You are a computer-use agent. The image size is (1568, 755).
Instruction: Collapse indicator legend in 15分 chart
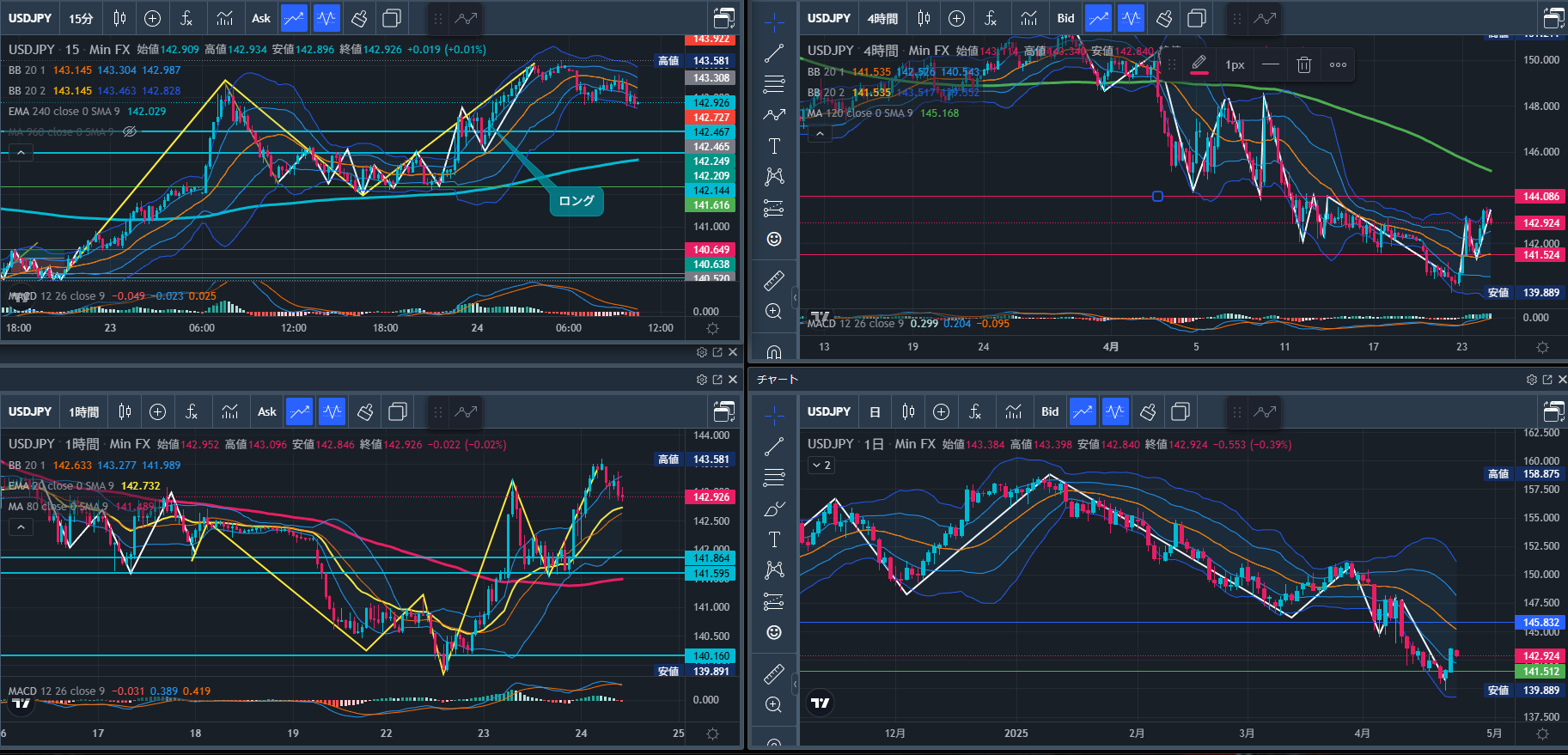click(21, 153)
